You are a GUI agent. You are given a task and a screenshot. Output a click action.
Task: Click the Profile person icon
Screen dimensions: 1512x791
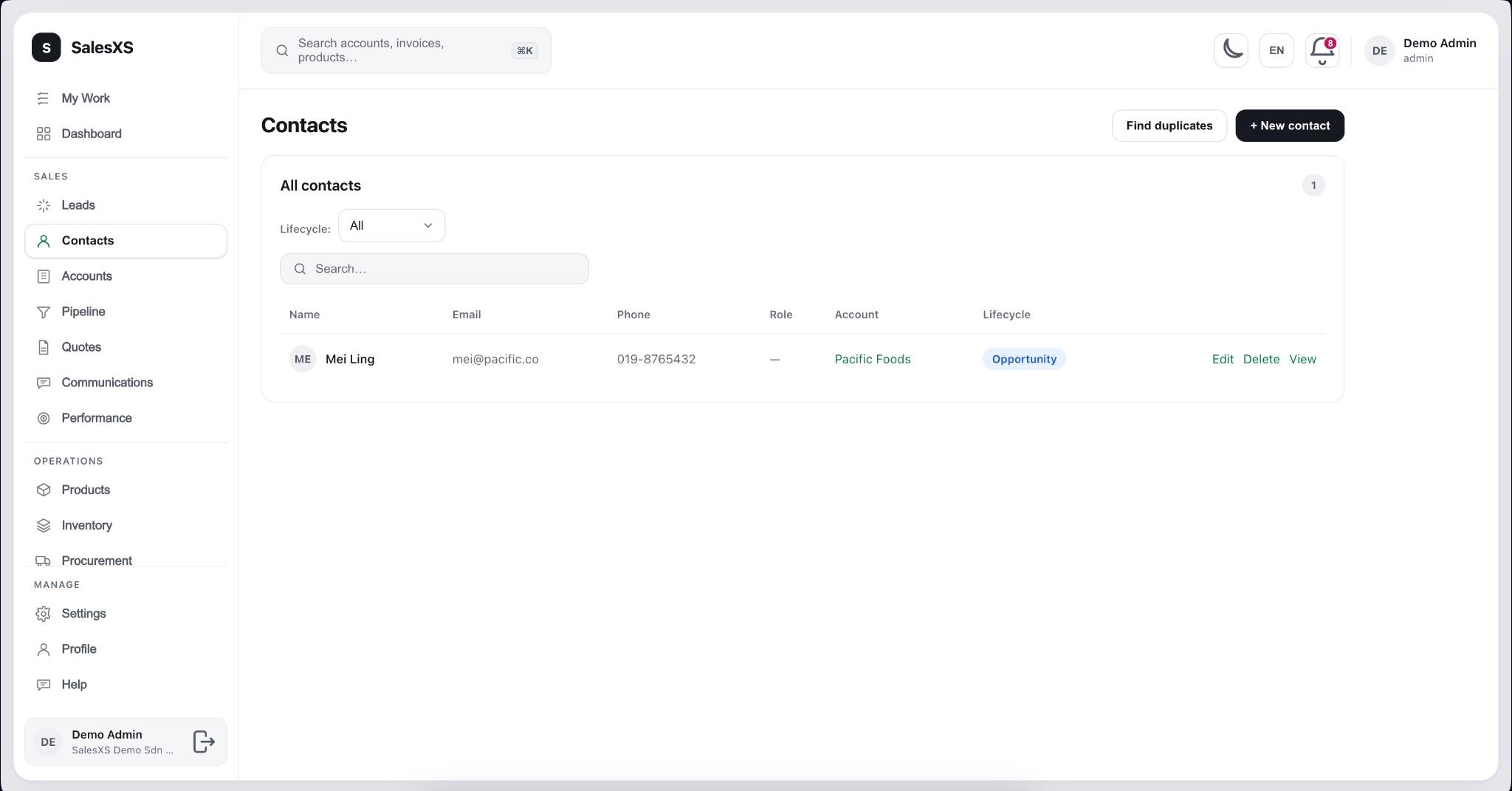click(44, 649)
